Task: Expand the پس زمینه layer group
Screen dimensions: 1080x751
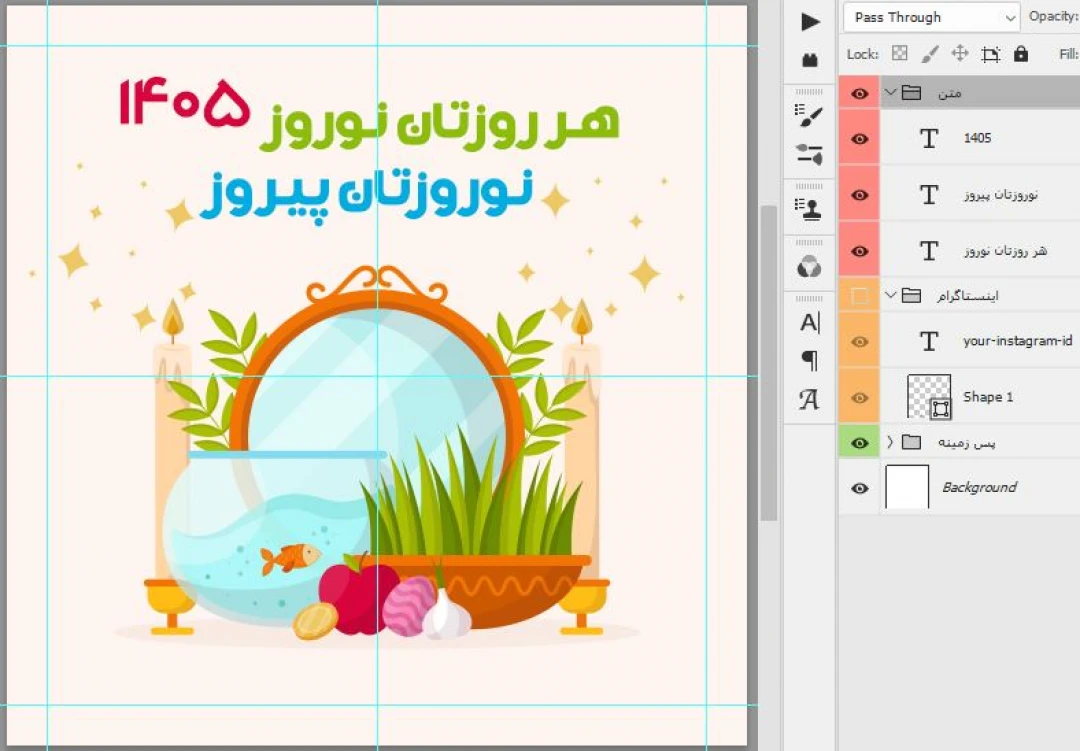Action: point(890,442)
